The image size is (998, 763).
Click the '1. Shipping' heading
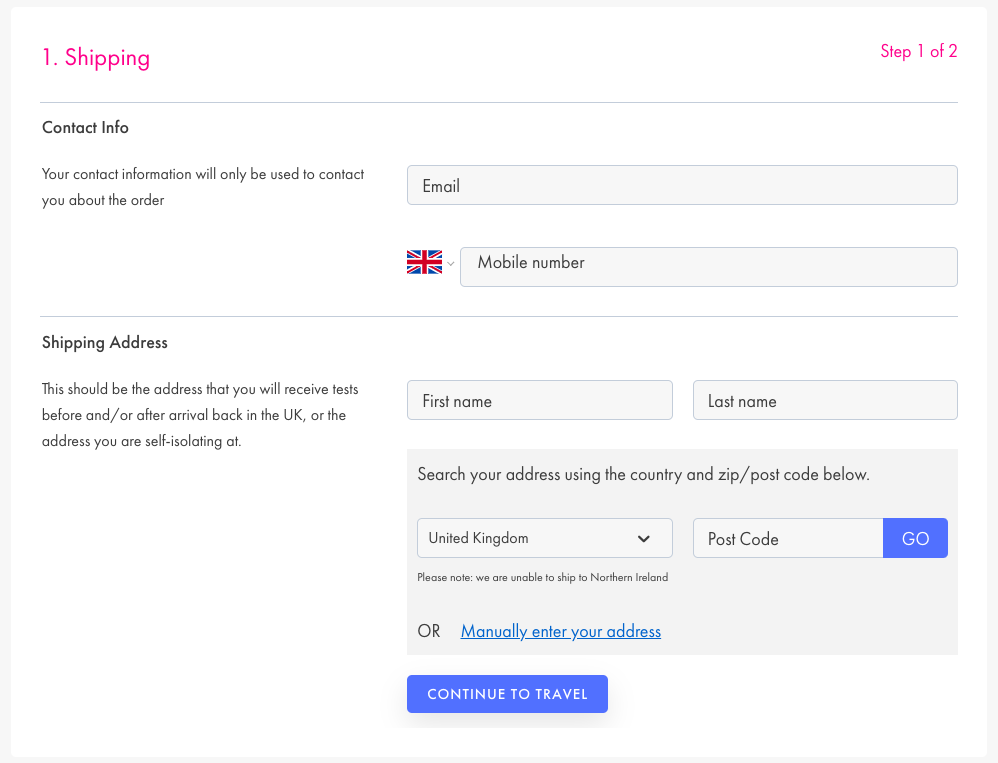[x=96, y=58]
